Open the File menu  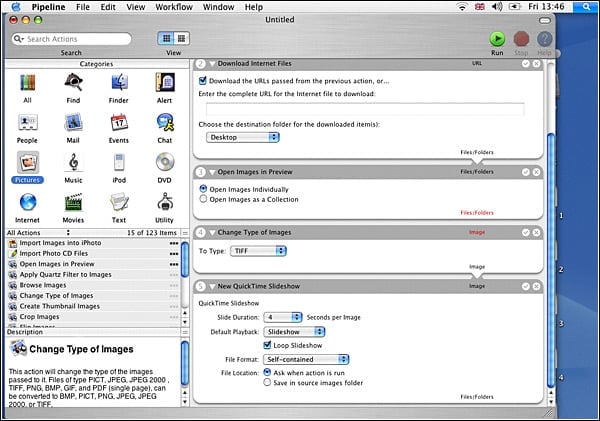point(83,7)
